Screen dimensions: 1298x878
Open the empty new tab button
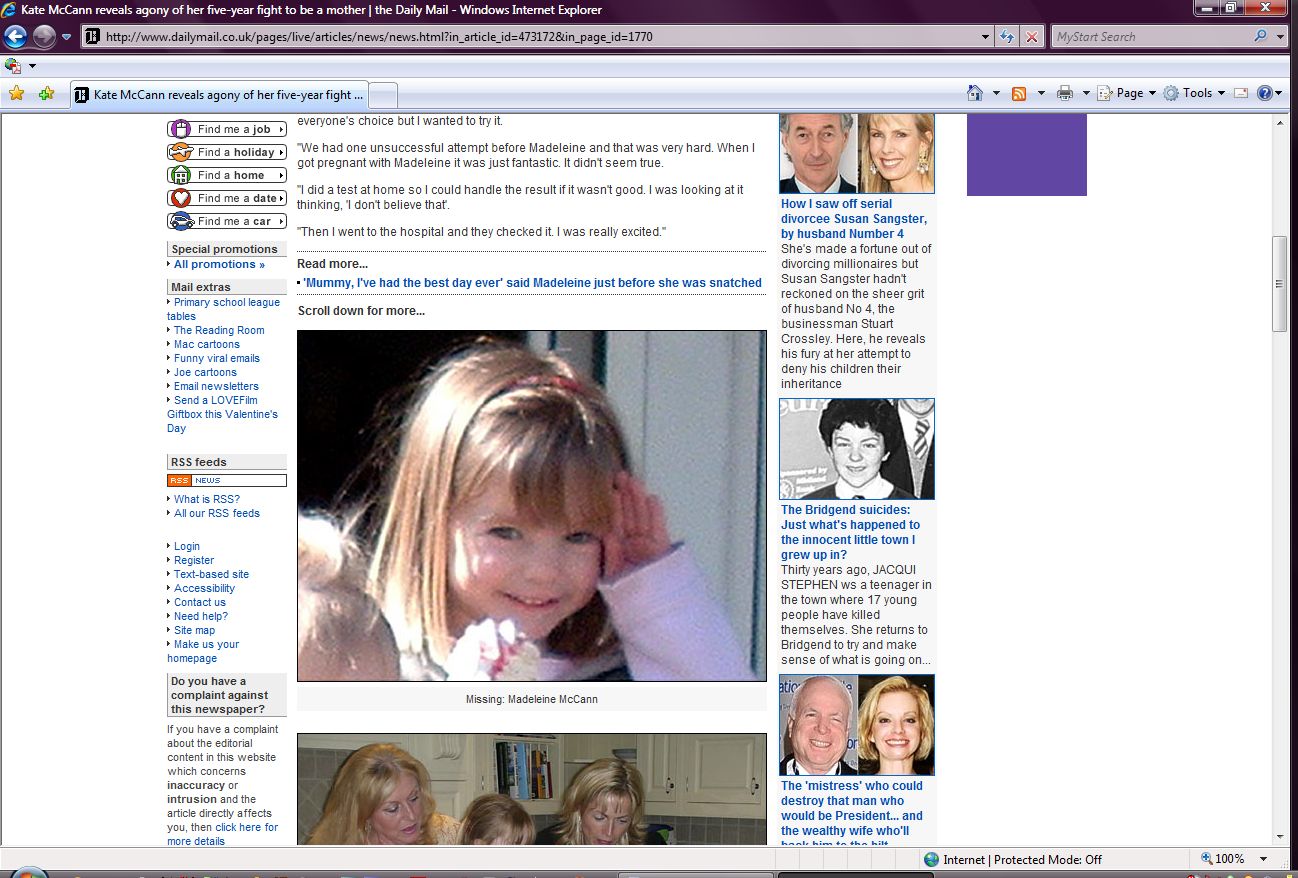point(383,95)
